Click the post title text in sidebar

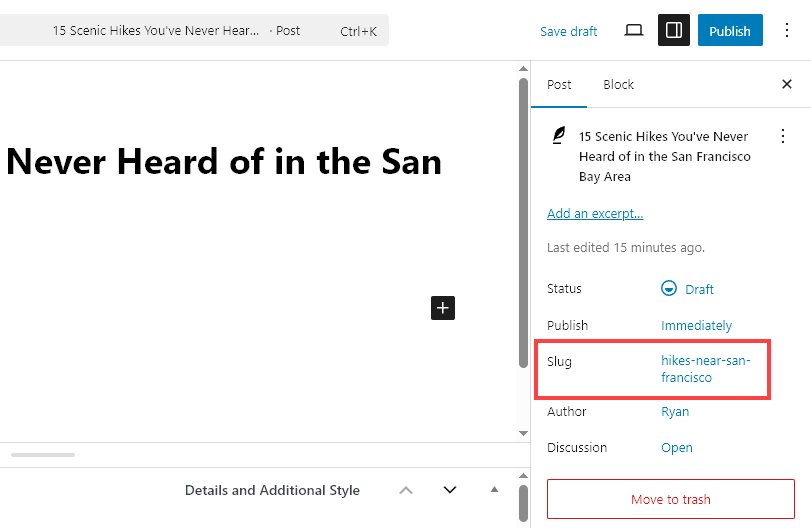coord(665,156)
